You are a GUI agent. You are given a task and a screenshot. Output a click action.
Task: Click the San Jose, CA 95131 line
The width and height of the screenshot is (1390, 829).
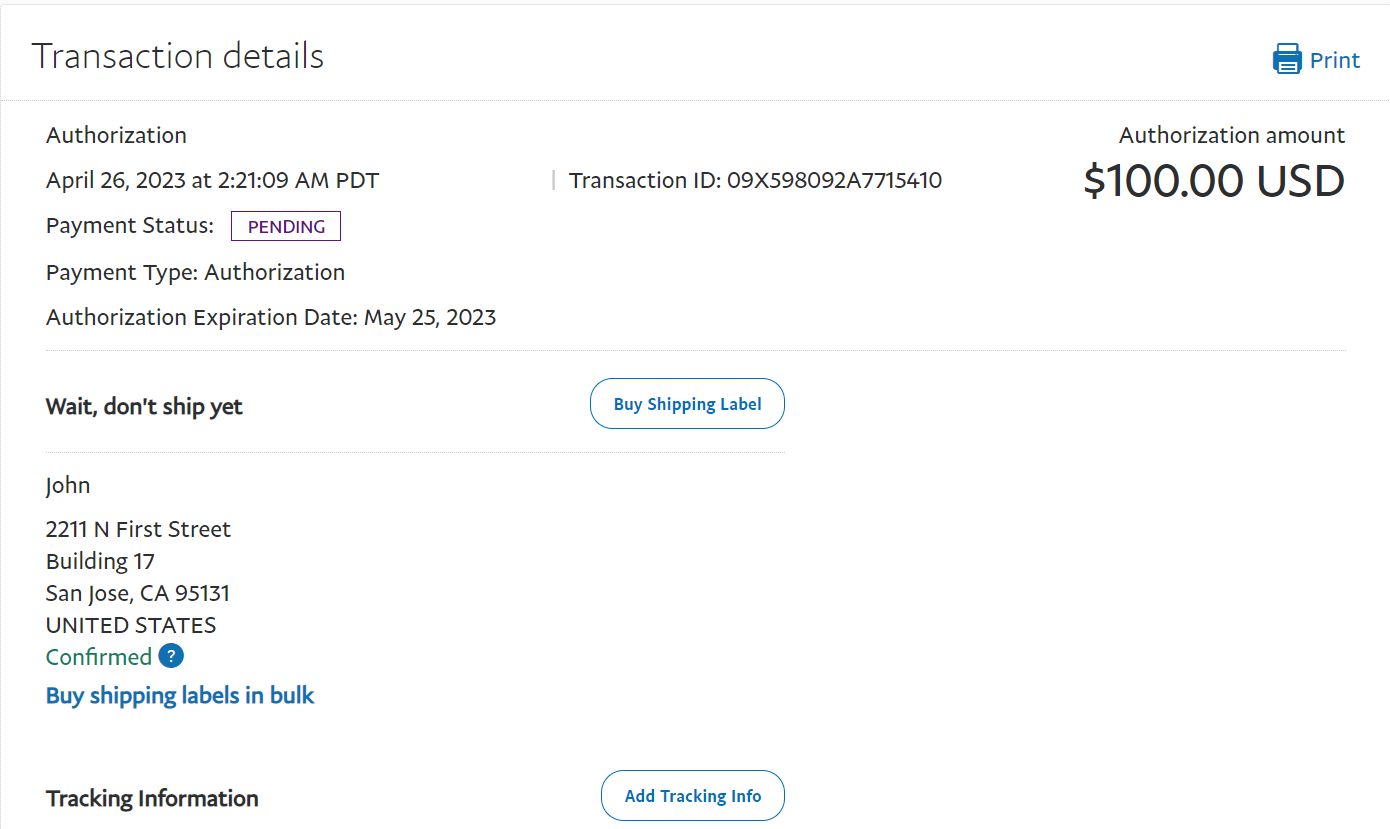[x=138, y=593]
